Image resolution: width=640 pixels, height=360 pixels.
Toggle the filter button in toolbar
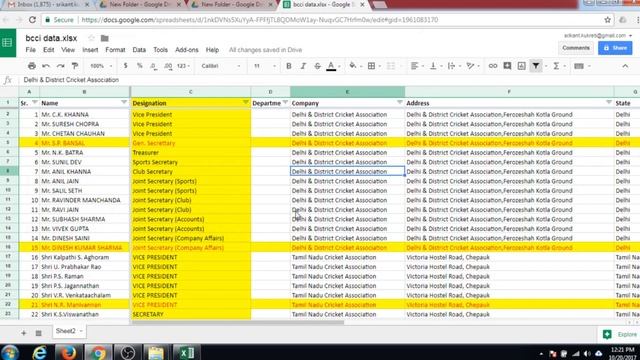click(x=536, y=66)
